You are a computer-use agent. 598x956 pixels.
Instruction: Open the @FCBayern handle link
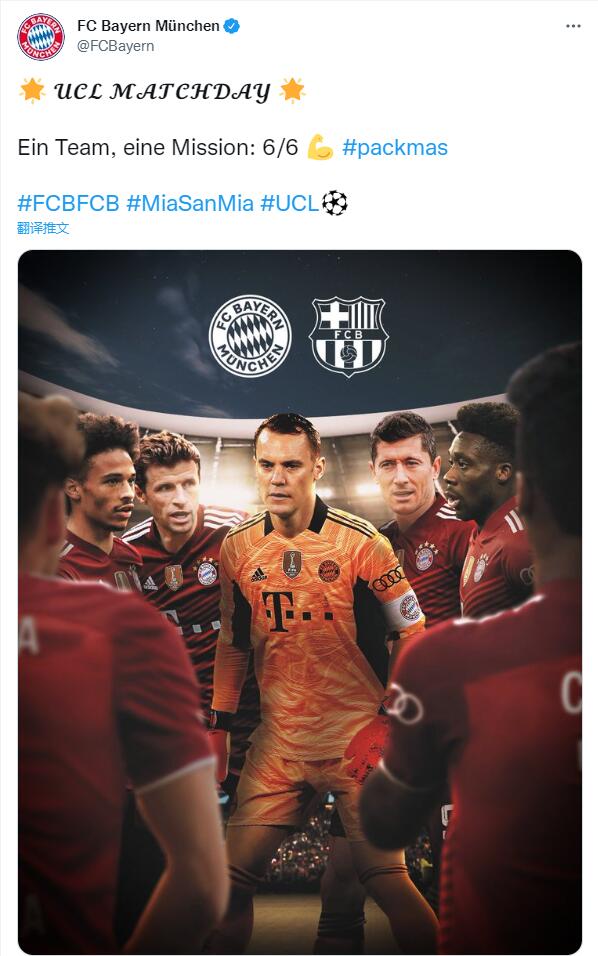[115, 46]
